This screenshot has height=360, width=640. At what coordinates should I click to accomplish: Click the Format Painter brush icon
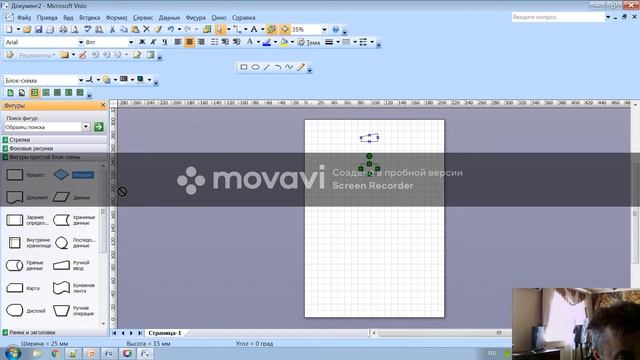point(158,29)
